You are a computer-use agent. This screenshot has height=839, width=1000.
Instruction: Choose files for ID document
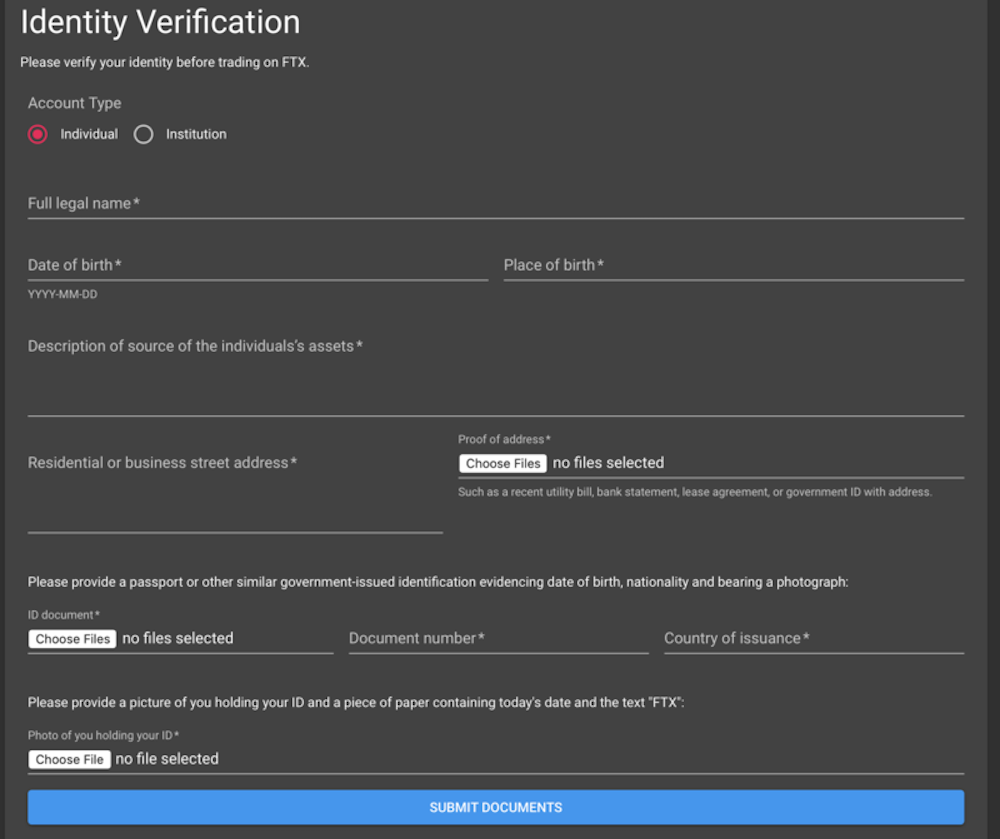(x=72, y=639)
